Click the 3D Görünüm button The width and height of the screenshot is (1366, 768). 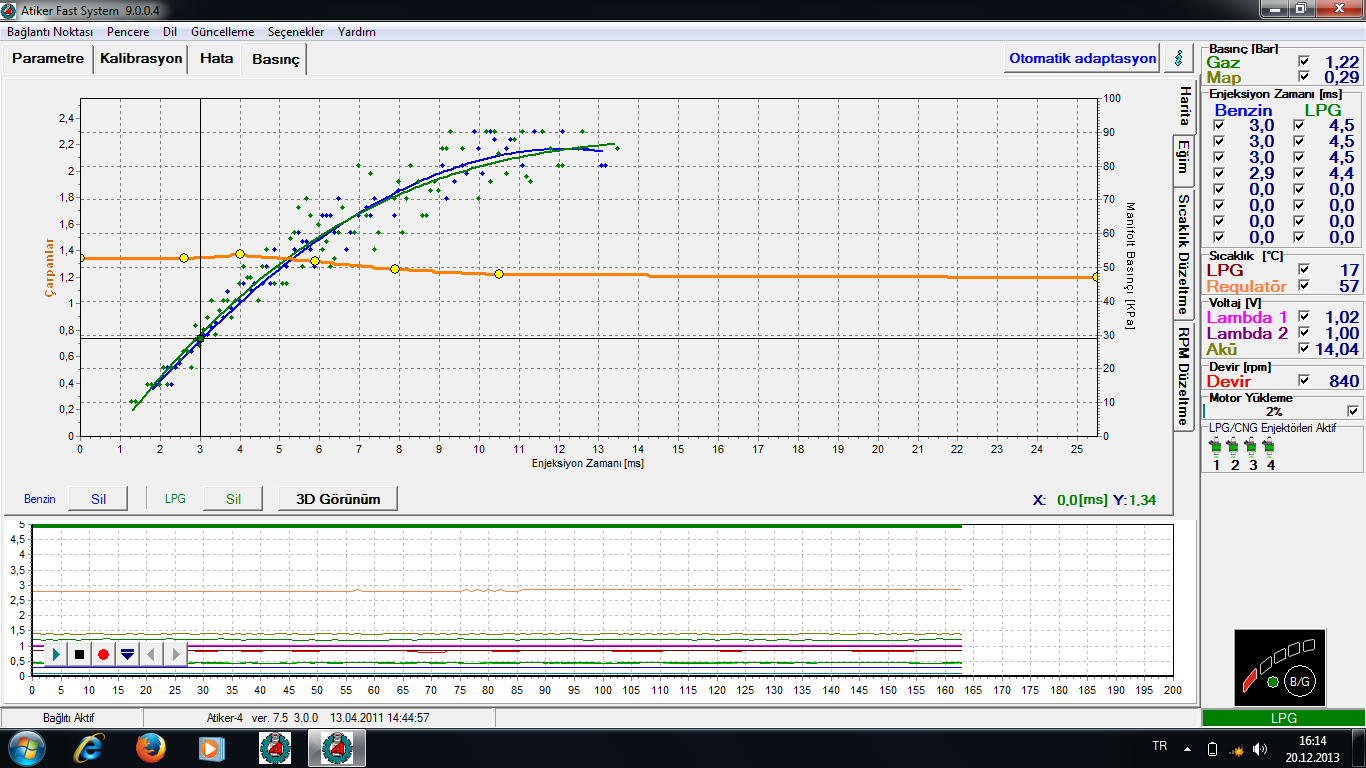tap(338, 498)
